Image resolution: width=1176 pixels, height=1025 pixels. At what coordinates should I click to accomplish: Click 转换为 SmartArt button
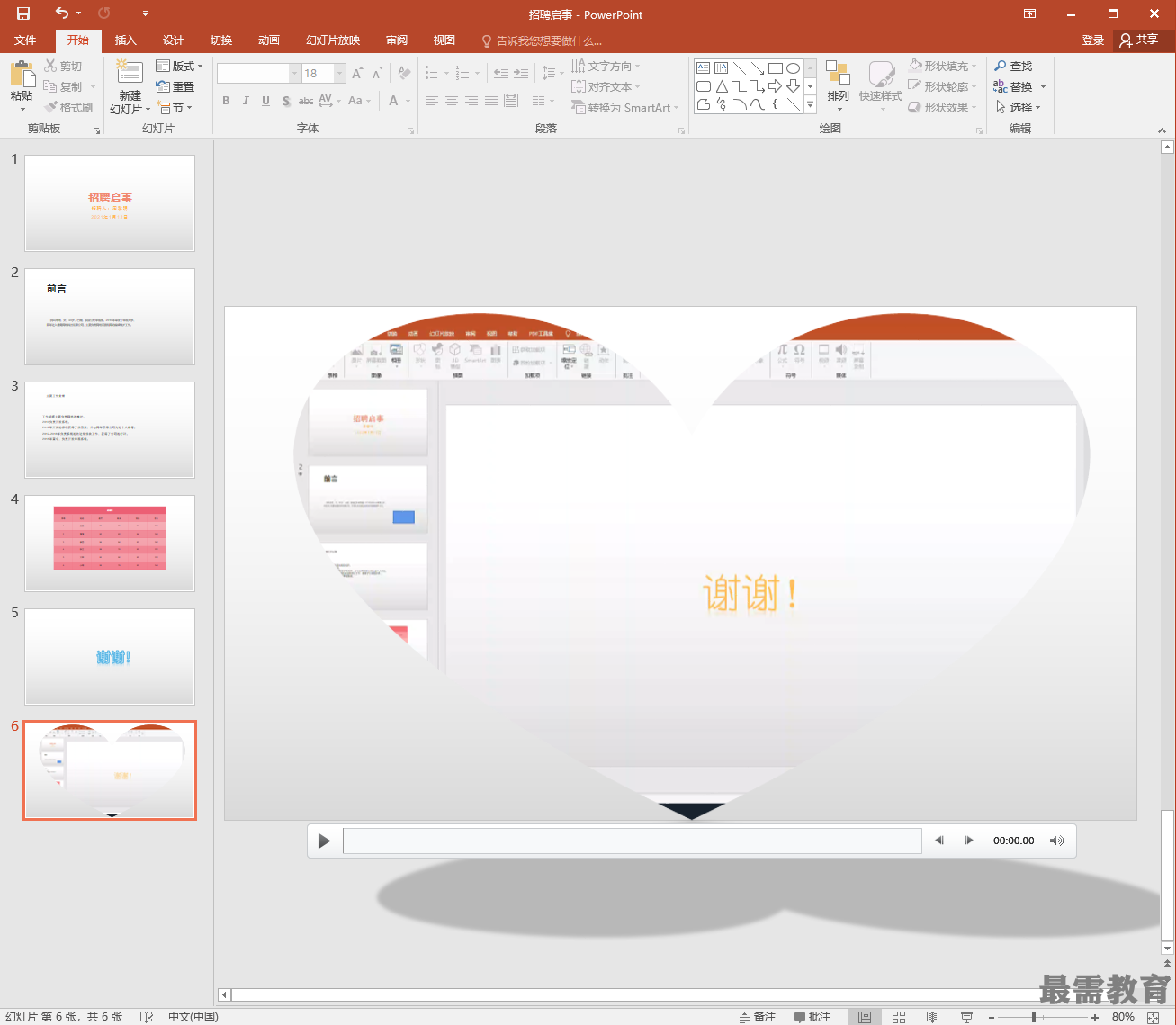624,107
